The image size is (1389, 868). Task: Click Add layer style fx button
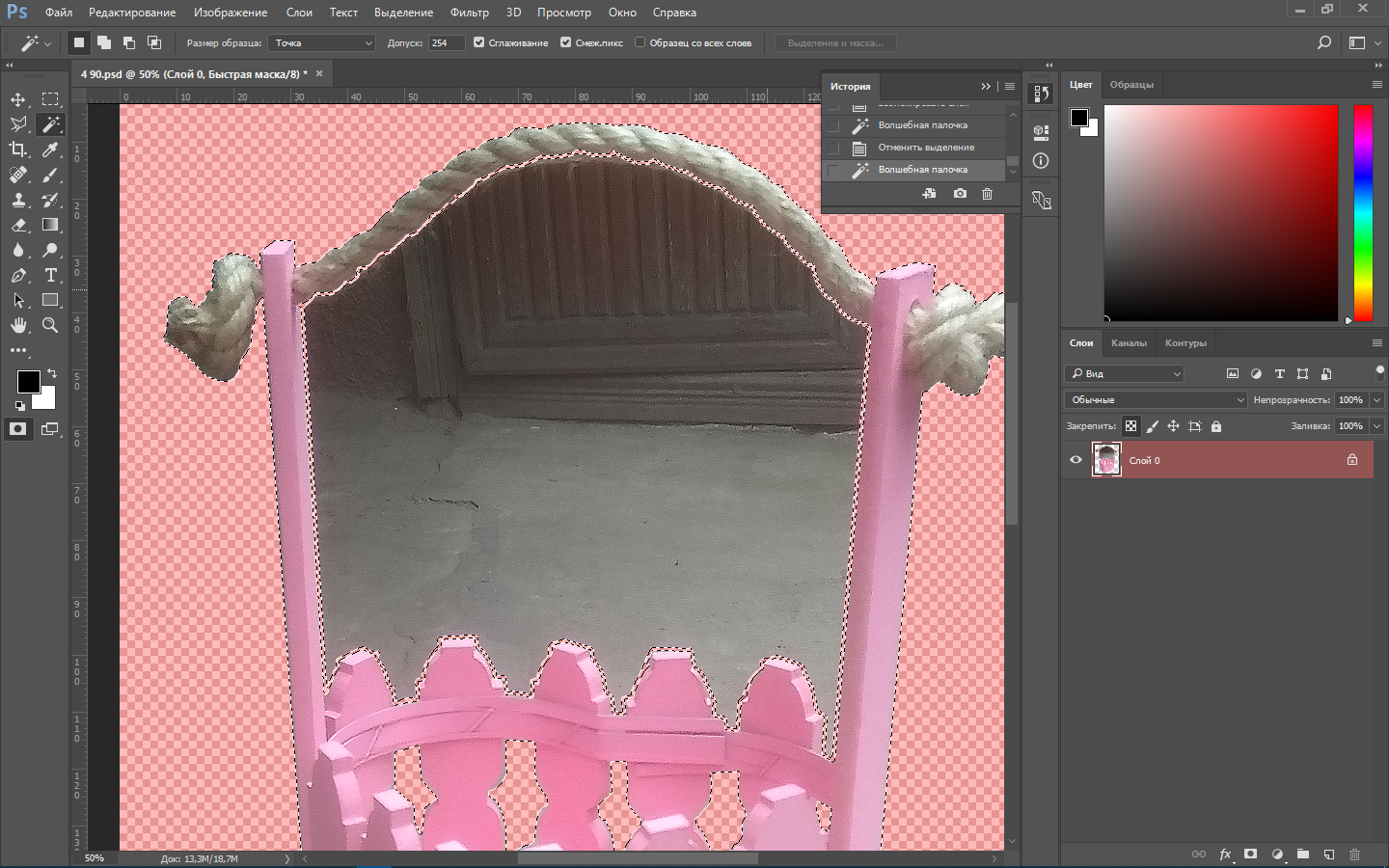coord(1225,854)
